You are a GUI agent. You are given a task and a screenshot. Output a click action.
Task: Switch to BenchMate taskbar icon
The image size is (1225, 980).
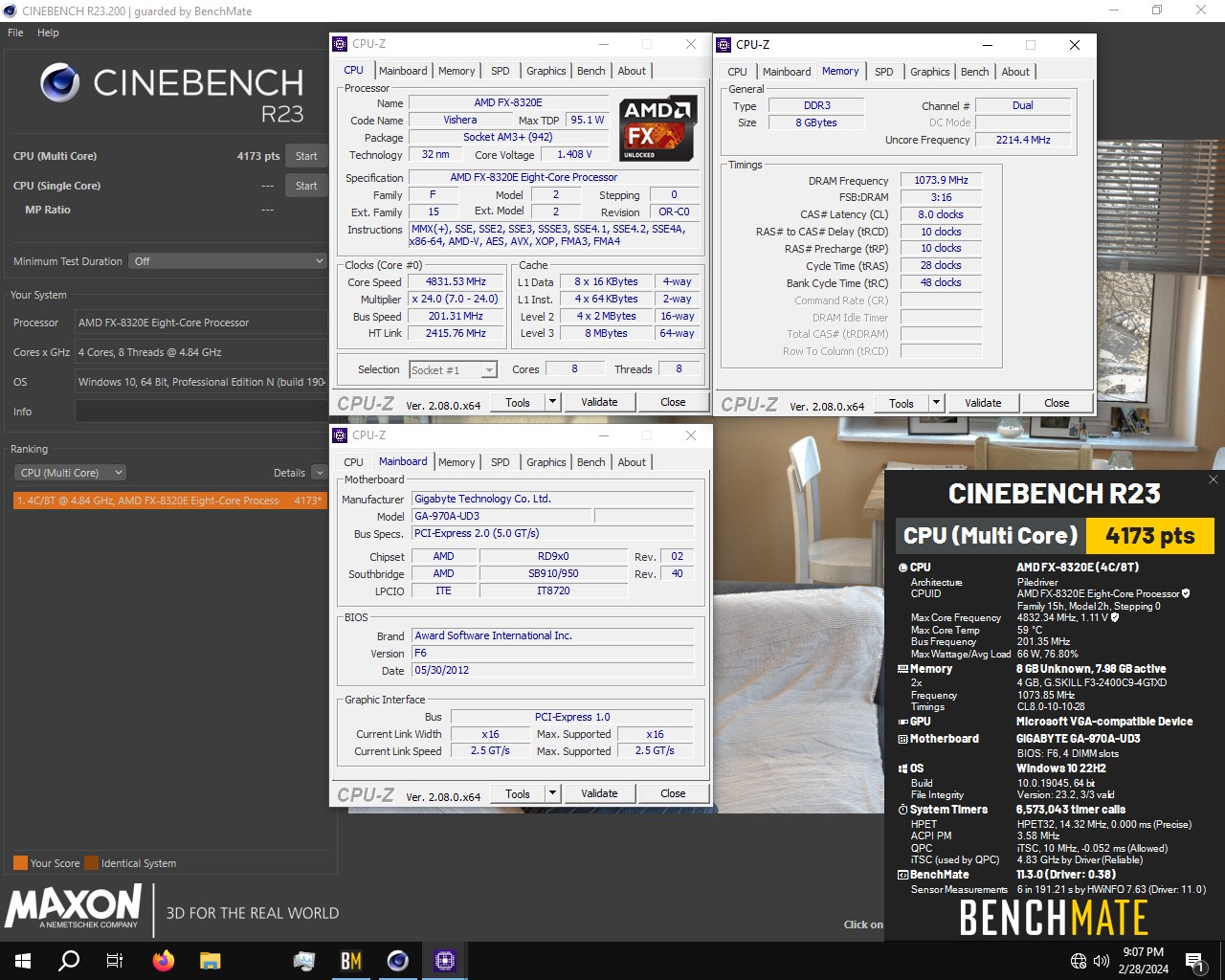click(351, 960)
